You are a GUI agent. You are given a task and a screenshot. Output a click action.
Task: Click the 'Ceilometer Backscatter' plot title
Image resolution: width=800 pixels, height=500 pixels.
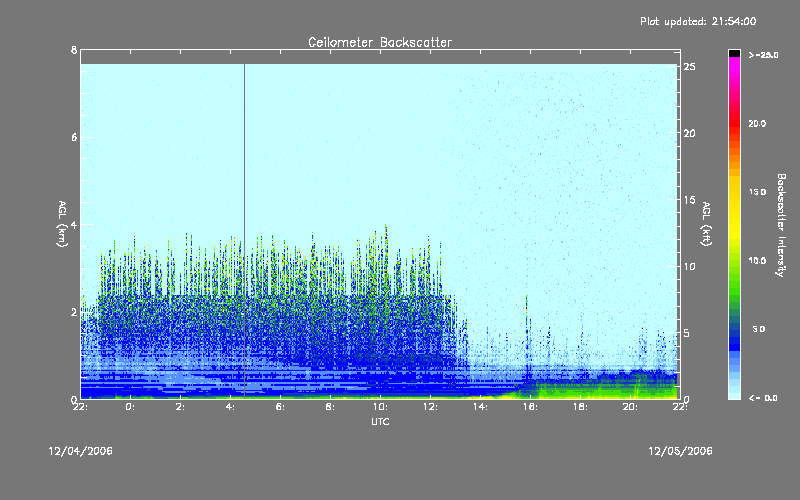(380, 42)
